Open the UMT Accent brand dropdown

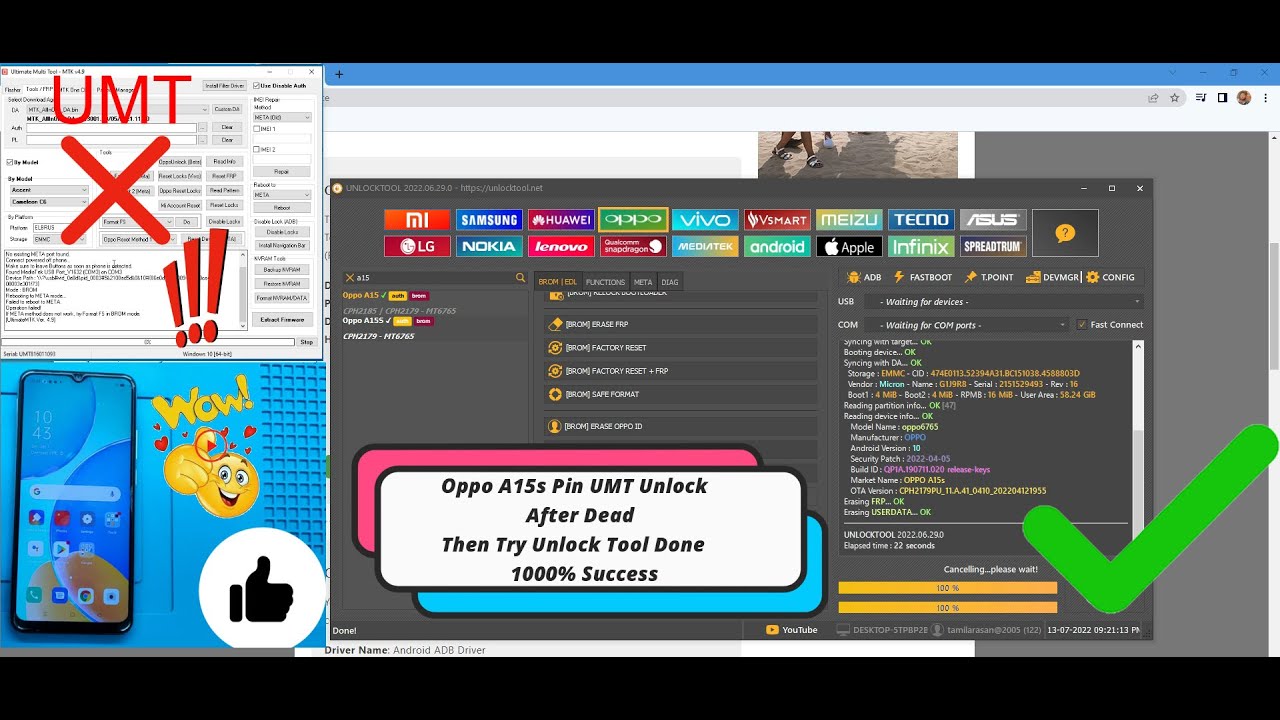click(49, 190)
